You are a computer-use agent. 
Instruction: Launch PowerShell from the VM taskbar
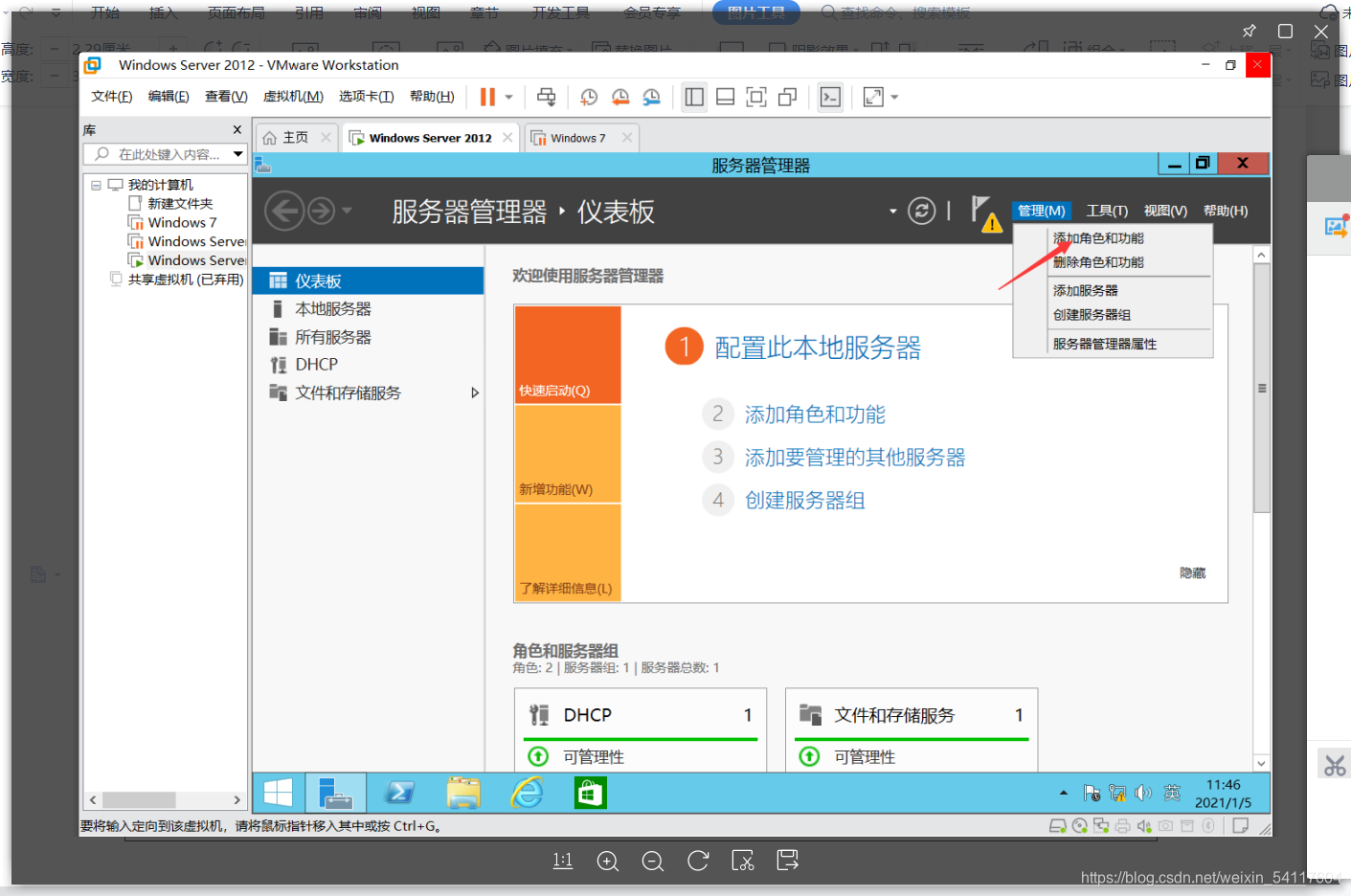click(x=399, y=793)
